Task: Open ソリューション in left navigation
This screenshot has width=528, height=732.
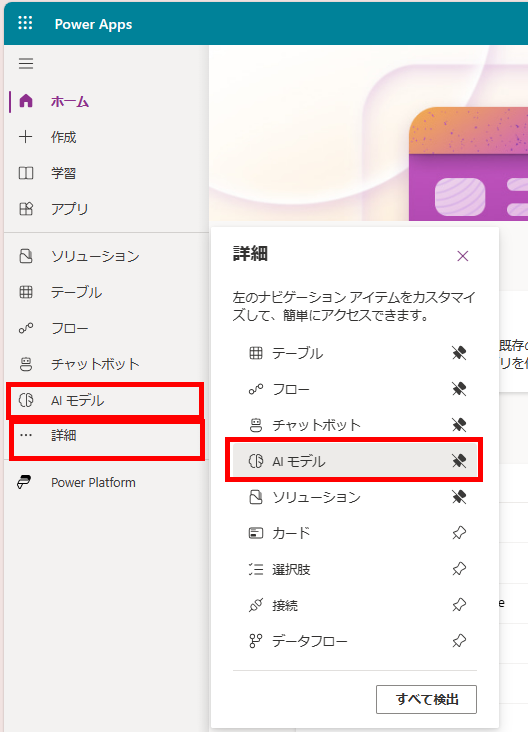Action: coord(106,256)
